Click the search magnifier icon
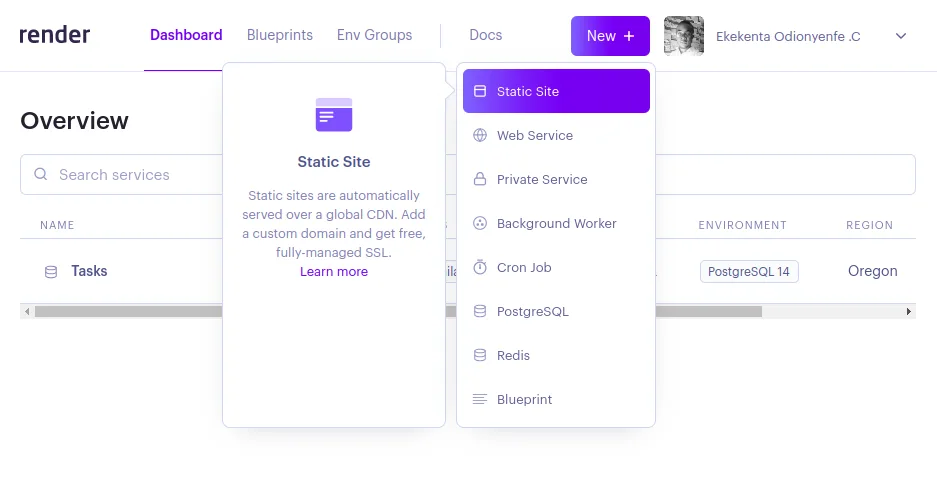 41,174
